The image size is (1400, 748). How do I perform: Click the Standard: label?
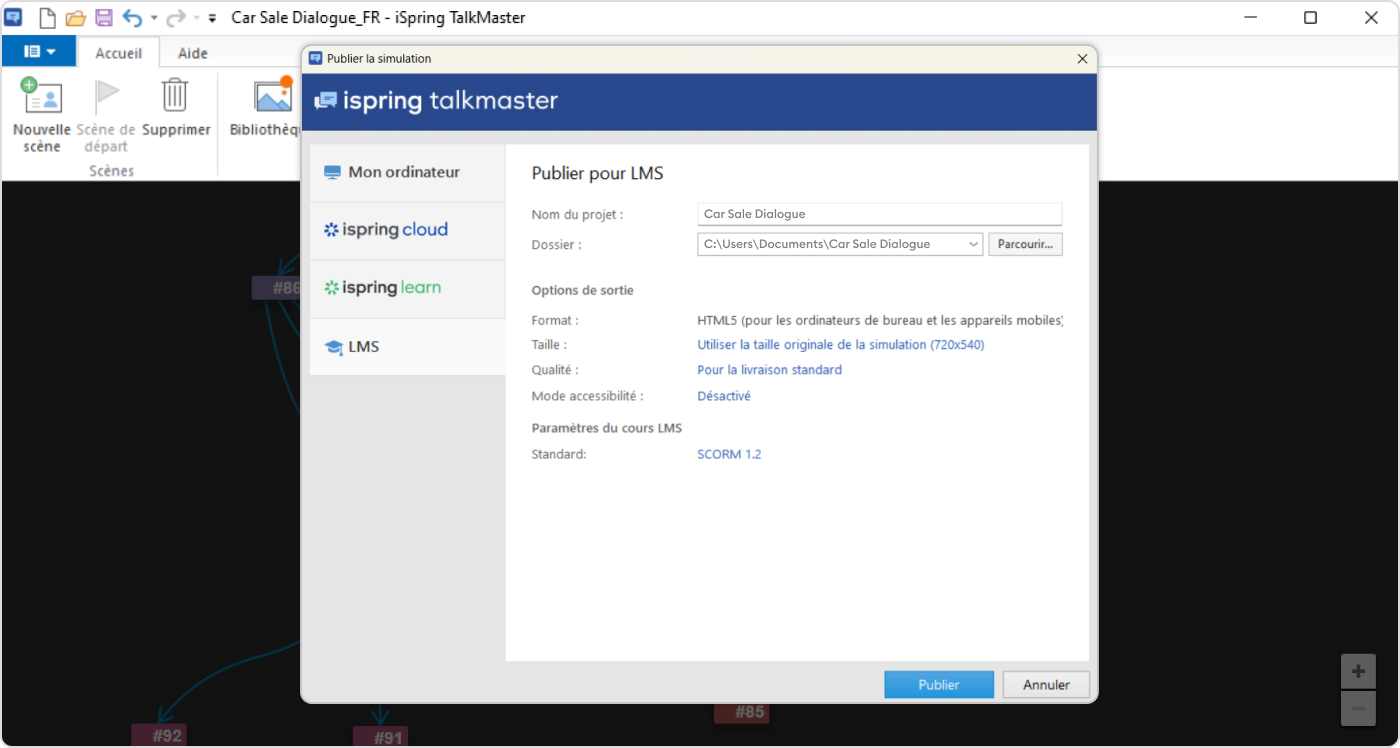pyautogui.click(x=559, y=454)
